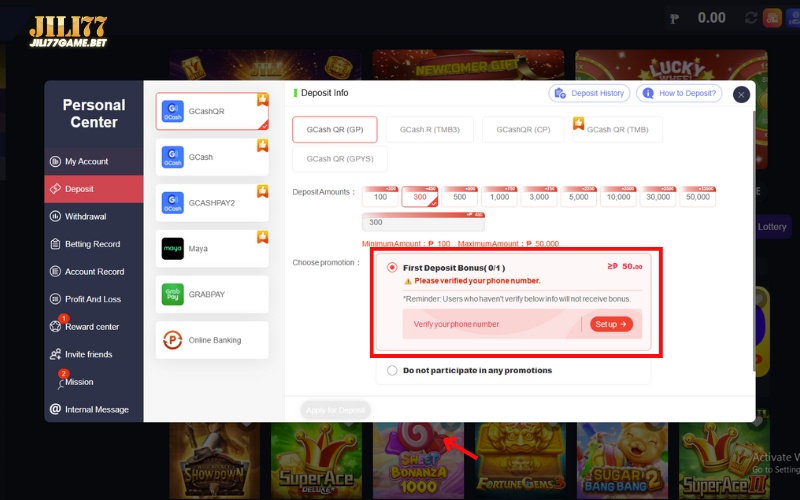The height and width of the screenshot is (500, 800).
Task: Open the Fortune Gems 3 game
Action: (x=520, y=461)
